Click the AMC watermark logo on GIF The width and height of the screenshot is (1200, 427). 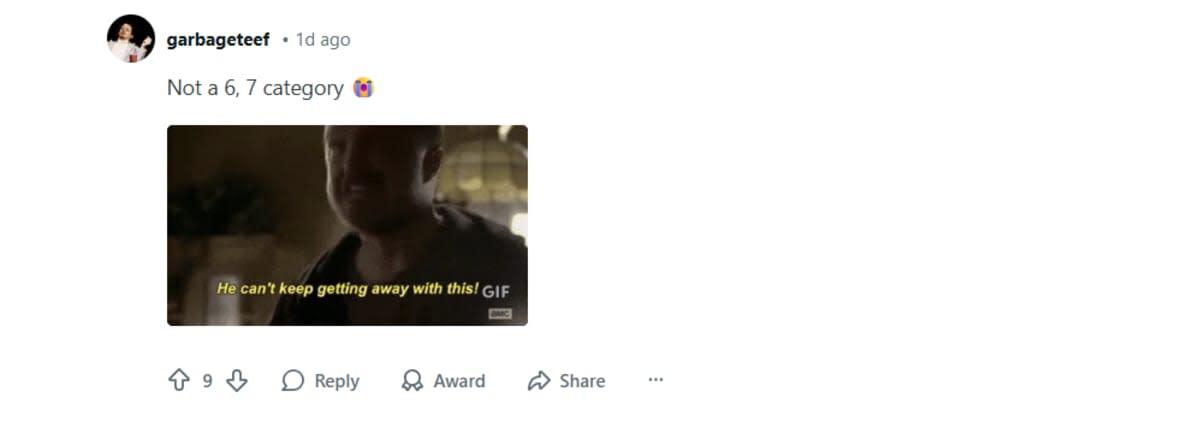500,313
